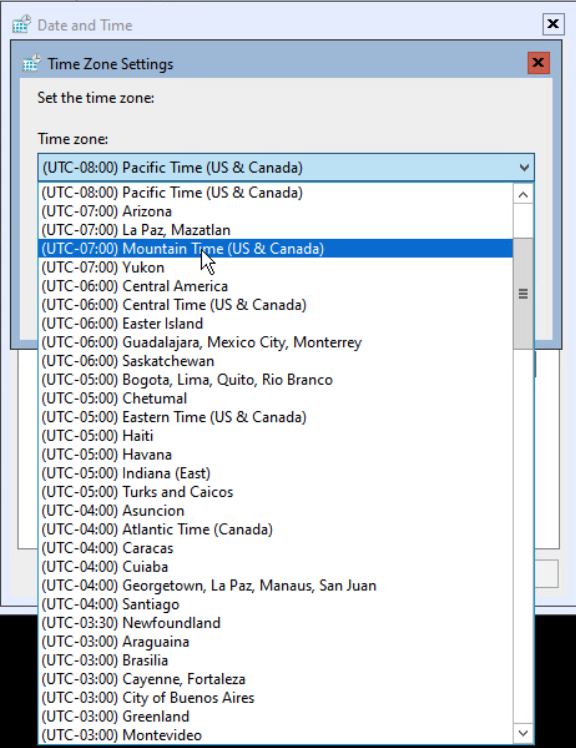
Task: Pick Bogota, Lima, Quito, Rio Branco
Action: (x=275, y=380)
